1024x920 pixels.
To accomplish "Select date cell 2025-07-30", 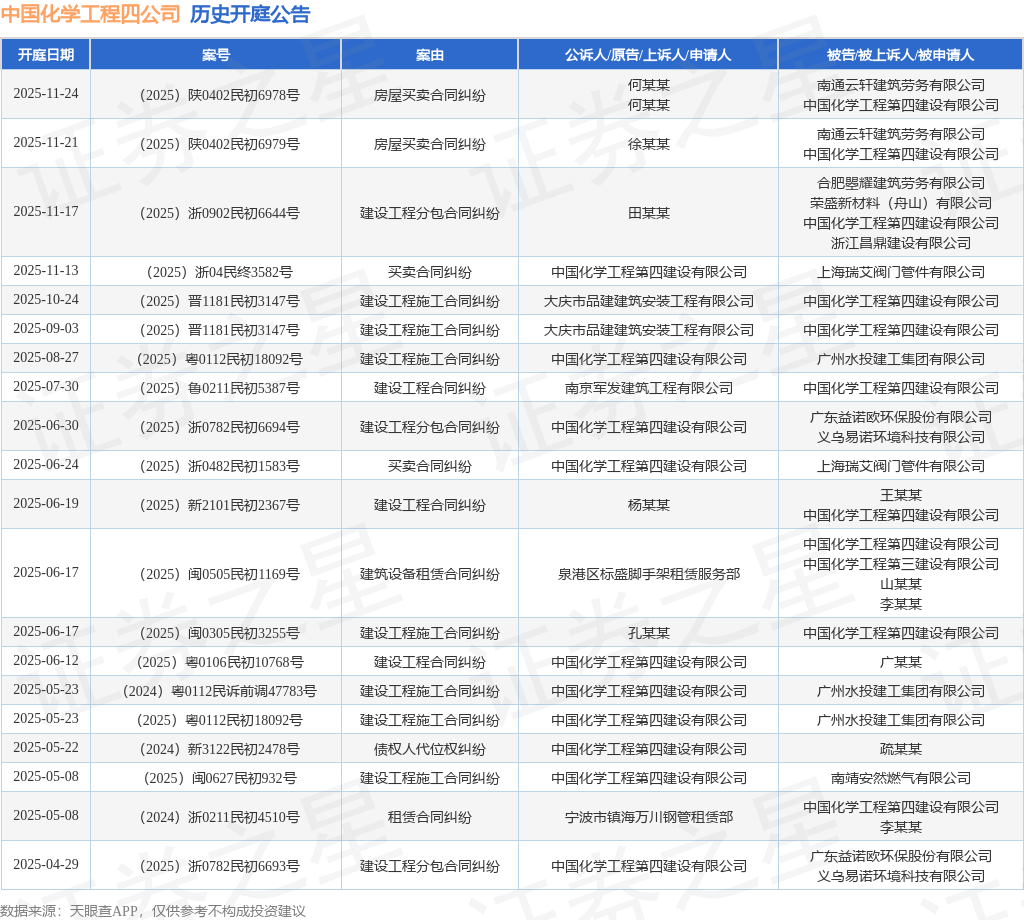I will click(46, 387).
